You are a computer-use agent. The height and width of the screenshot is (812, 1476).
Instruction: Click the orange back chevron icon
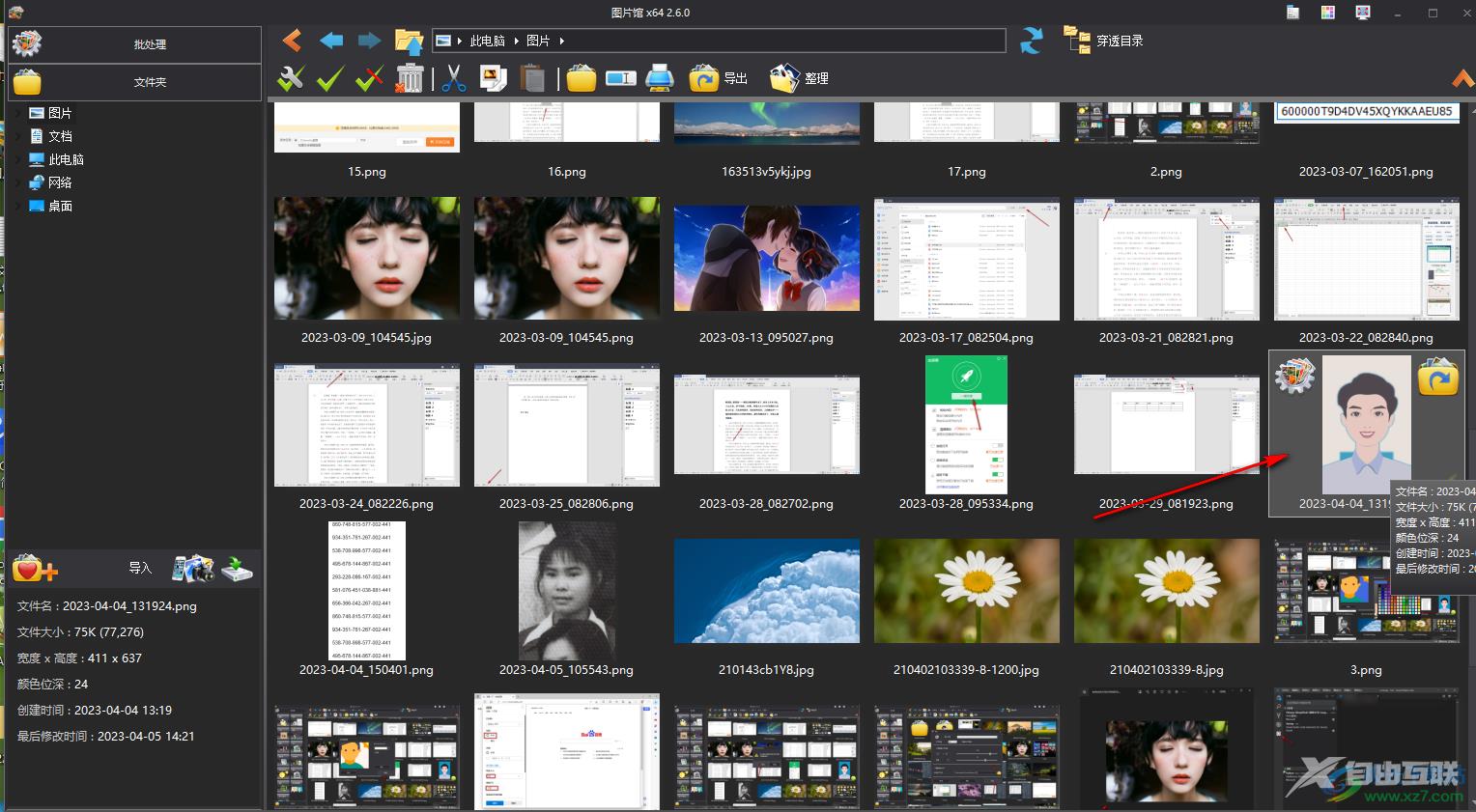(x=292, y=41)
